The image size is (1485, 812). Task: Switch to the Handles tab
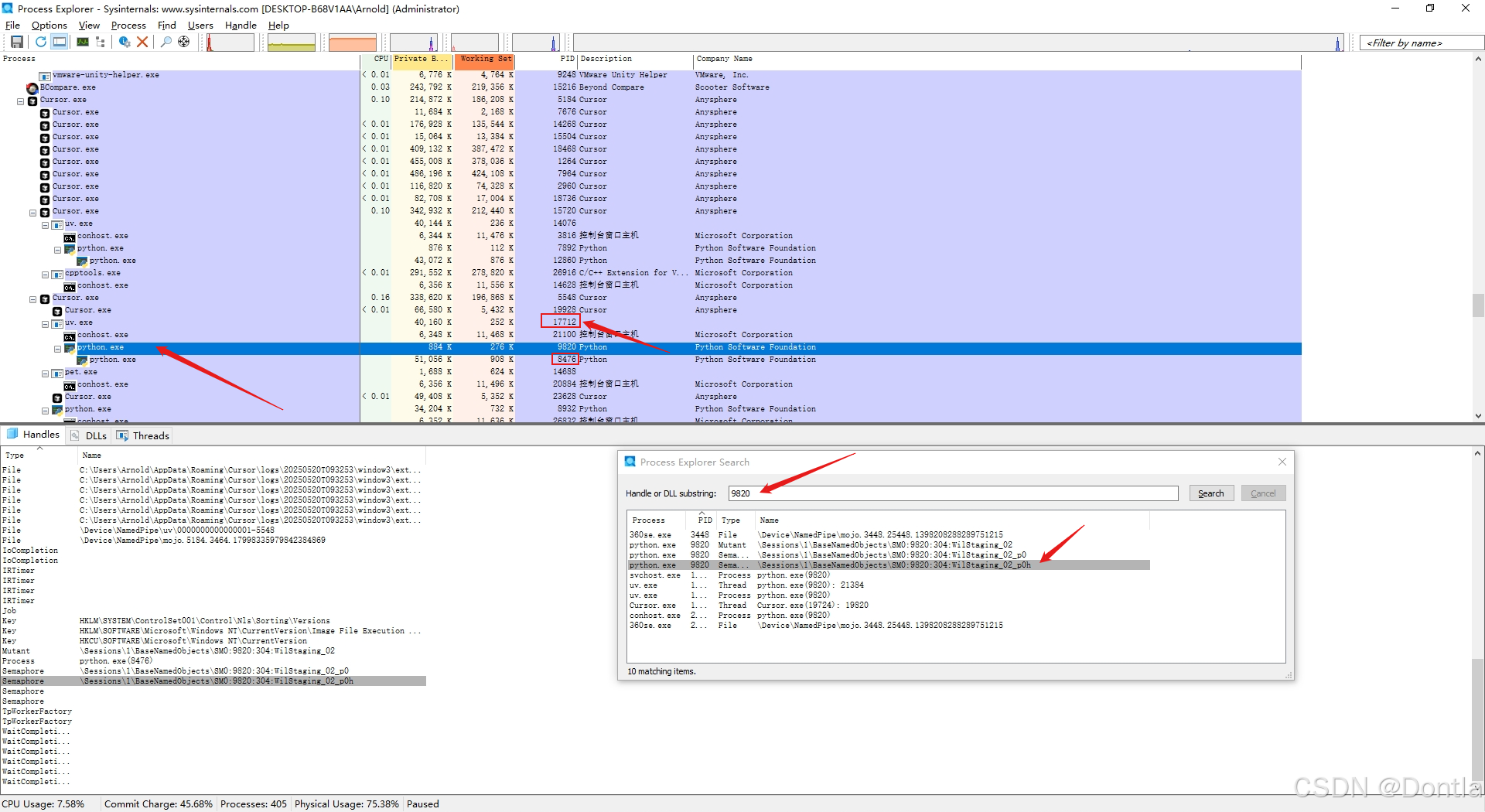tap(33, 435)
